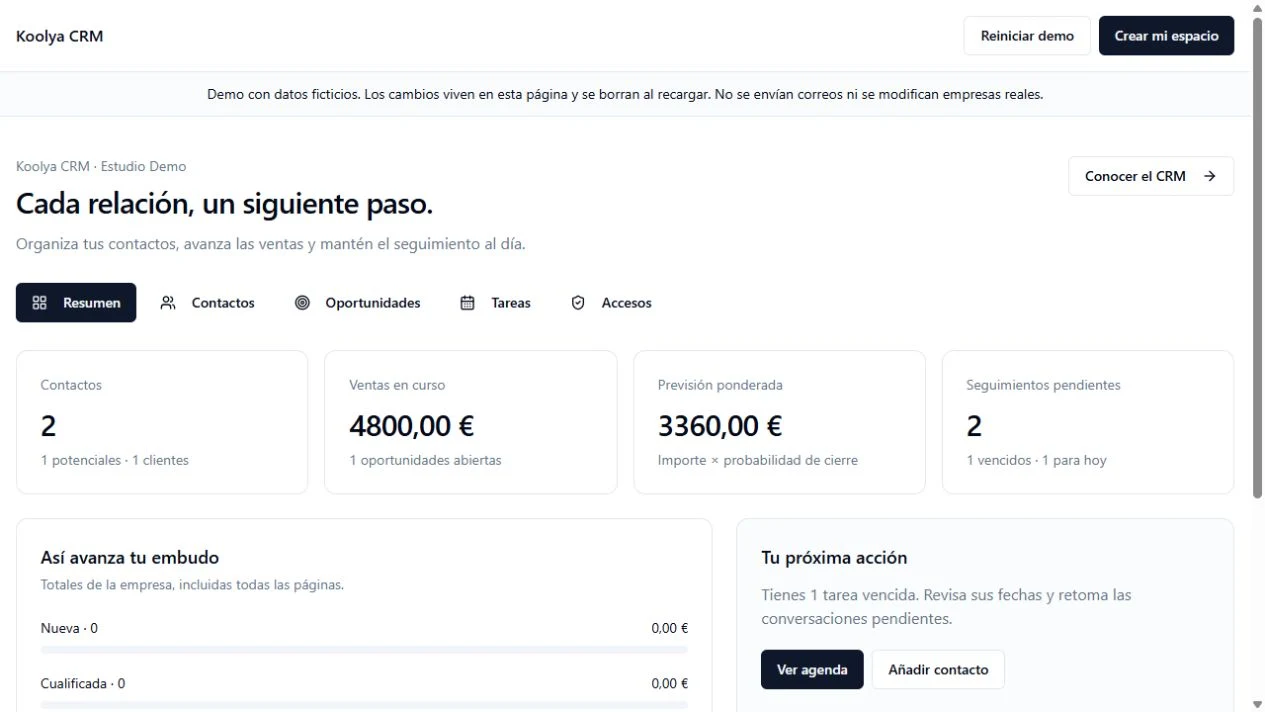
Task: Click 'Totales de la empresa' subtitle text
Action: (x=192, y=585)
